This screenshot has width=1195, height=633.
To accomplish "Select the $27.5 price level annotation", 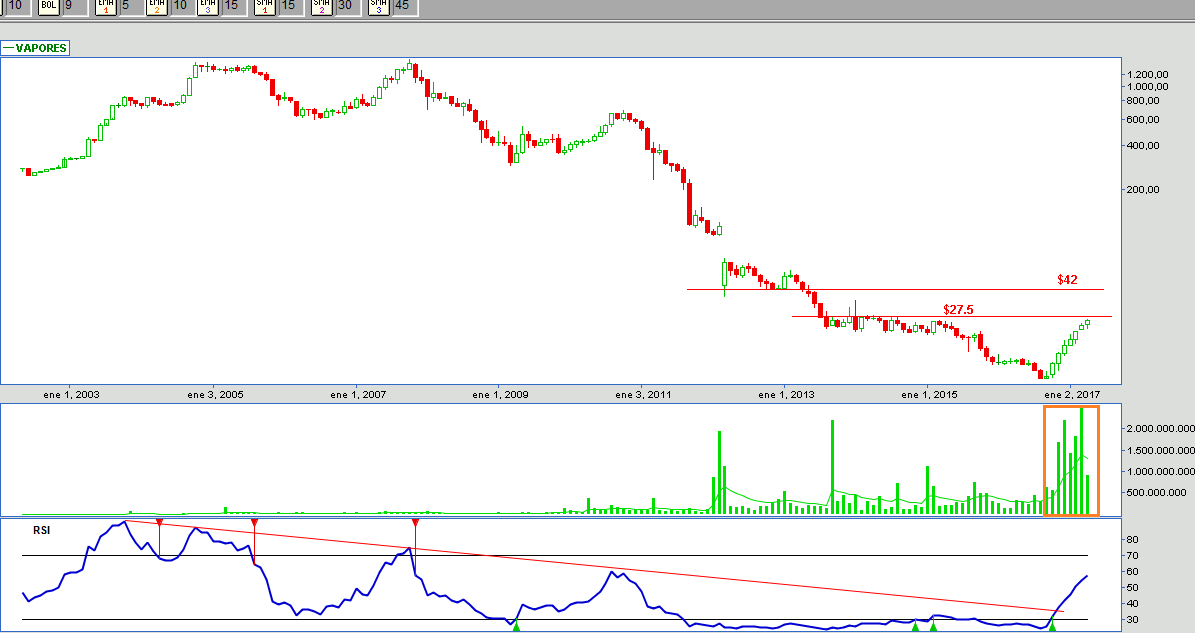I will (958, 310).
